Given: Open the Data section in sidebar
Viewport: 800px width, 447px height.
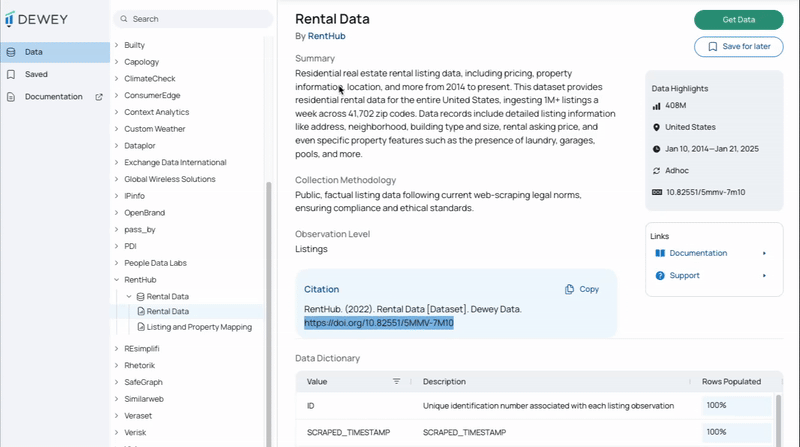Looking at the screenshot, I should [55, 52].
